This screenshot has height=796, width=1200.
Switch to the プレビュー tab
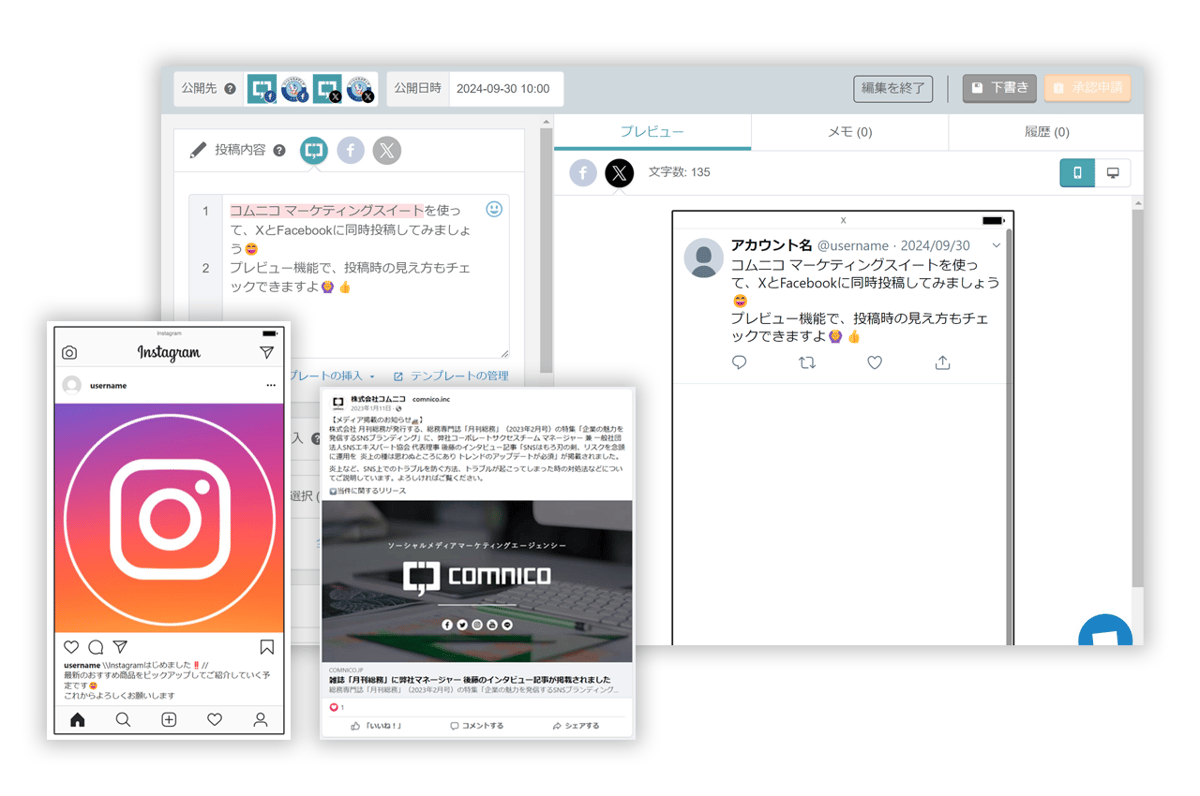click(652, 132)
